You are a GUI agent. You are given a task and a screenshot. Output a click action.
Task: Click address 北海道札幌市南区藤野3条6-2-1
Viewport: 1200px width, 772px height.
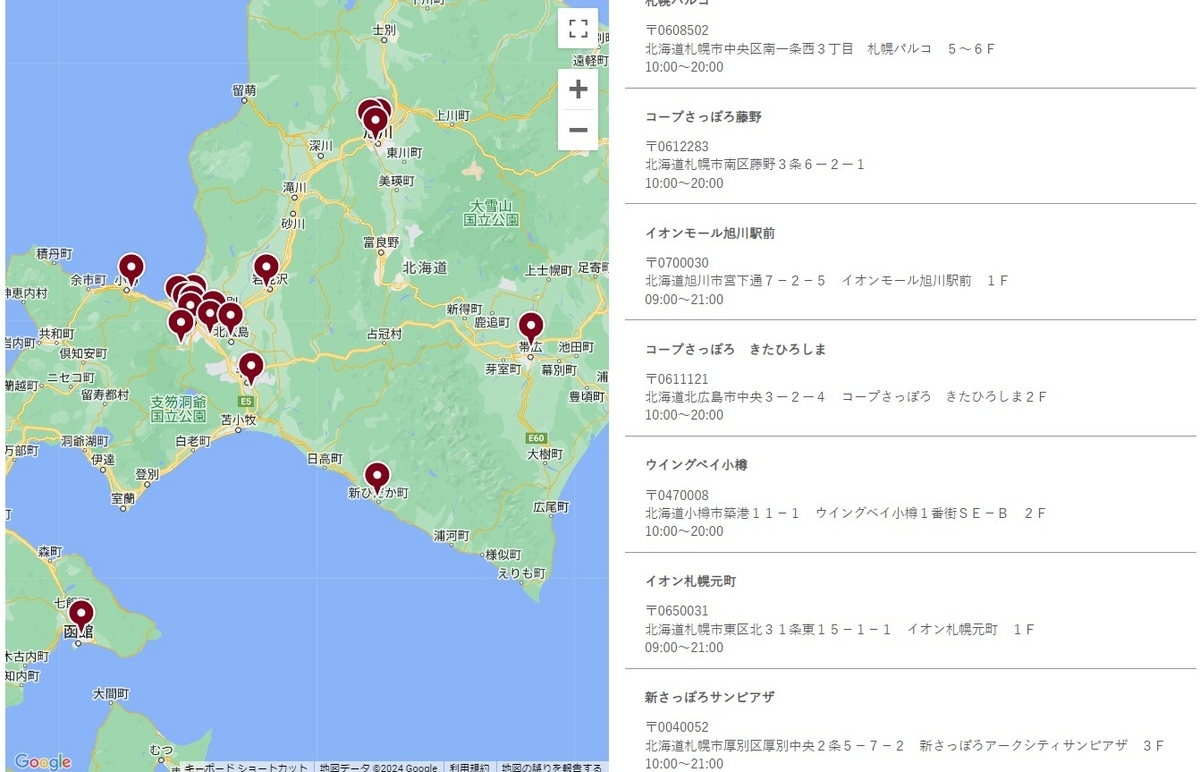click(755, 165)
